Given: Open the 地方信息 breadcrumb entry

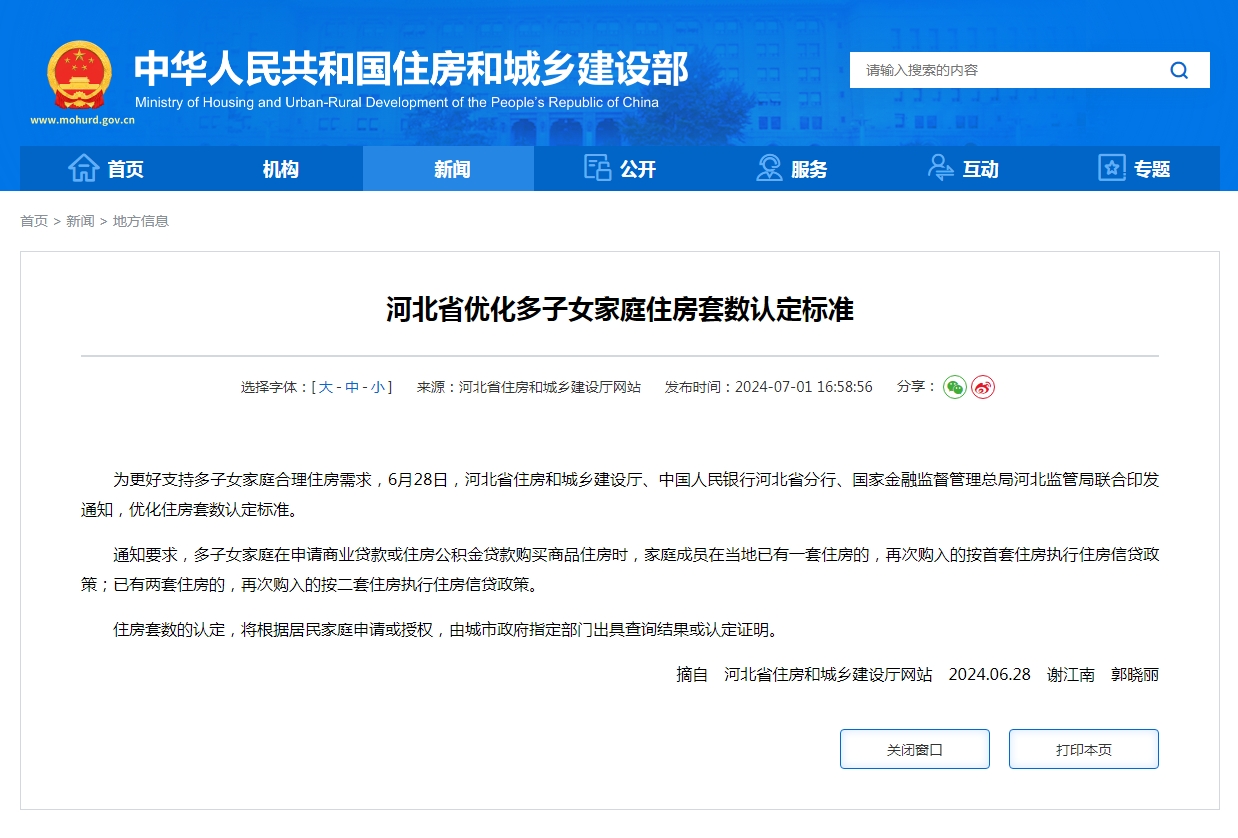Looking at the screenshot, I should tap(141, 221).
